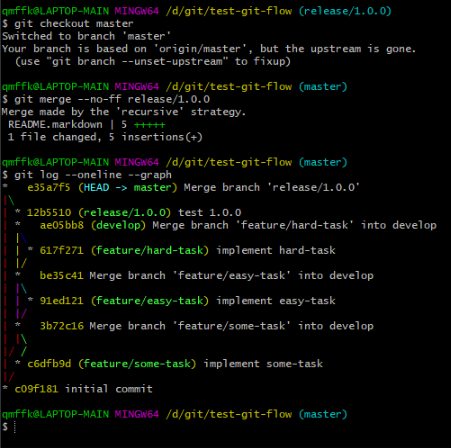Click commit hash e35a7f5
The width and height of the screenshot is (451, 448).
tap(49, 187)
